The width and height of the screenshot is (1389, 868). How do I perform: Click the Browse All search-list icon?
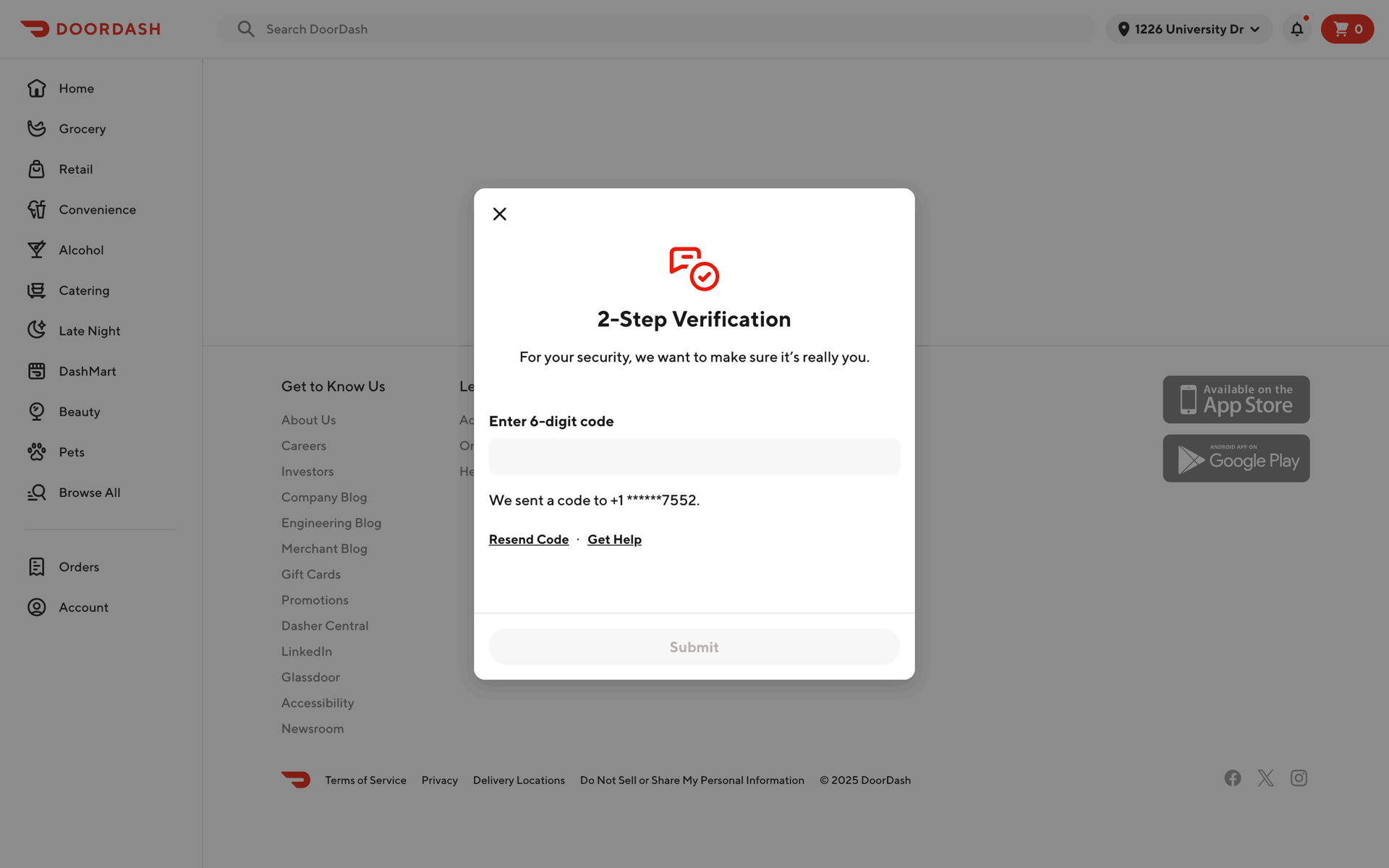(37, 493)
